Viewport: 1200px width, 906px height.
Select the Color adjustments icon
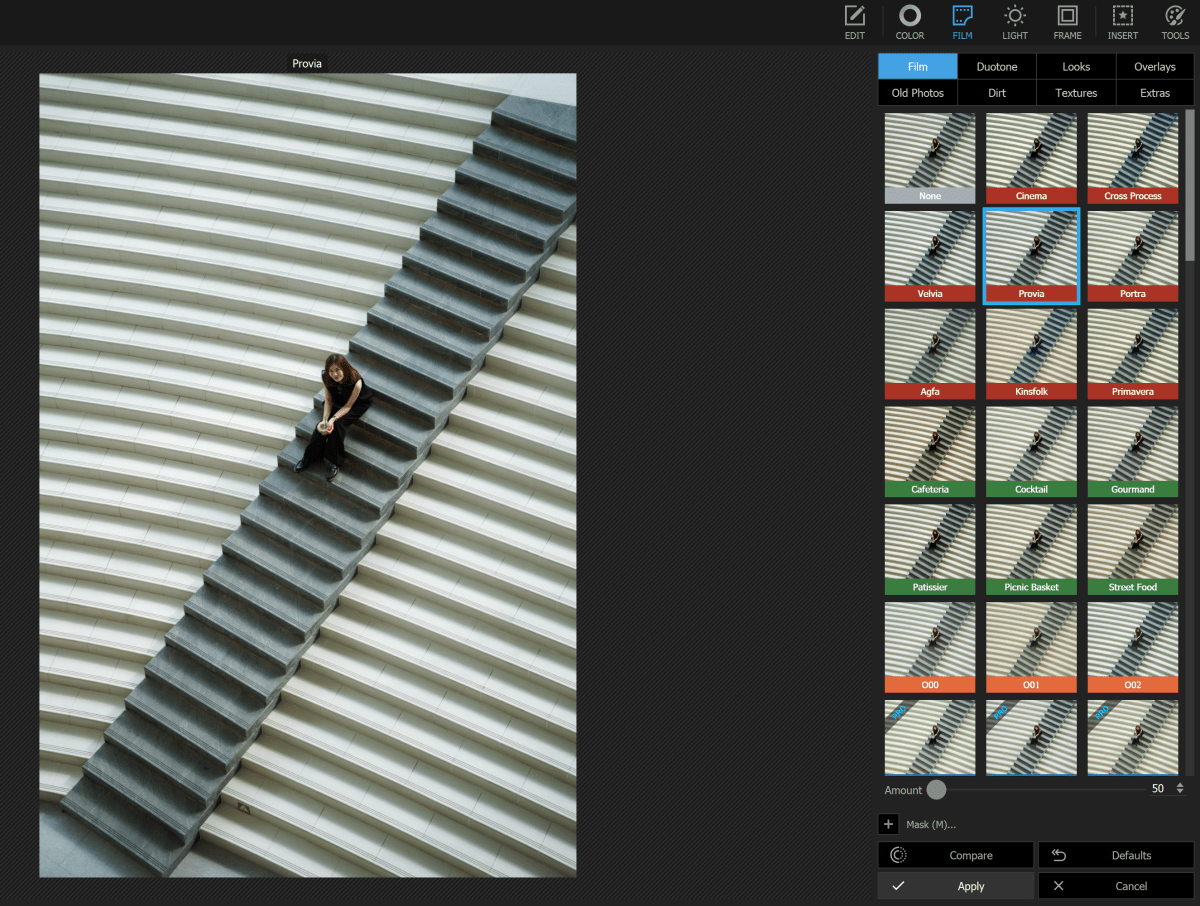point(909,22)
